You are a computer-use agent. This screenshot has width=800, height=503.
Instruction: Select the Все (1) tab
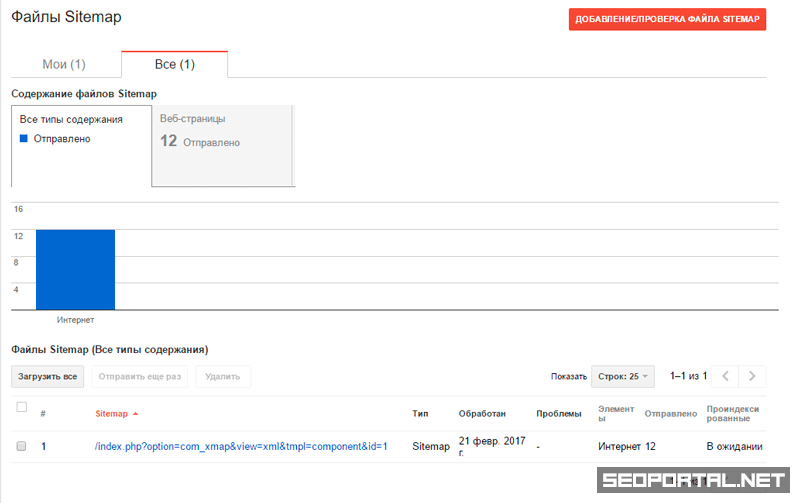174,64
